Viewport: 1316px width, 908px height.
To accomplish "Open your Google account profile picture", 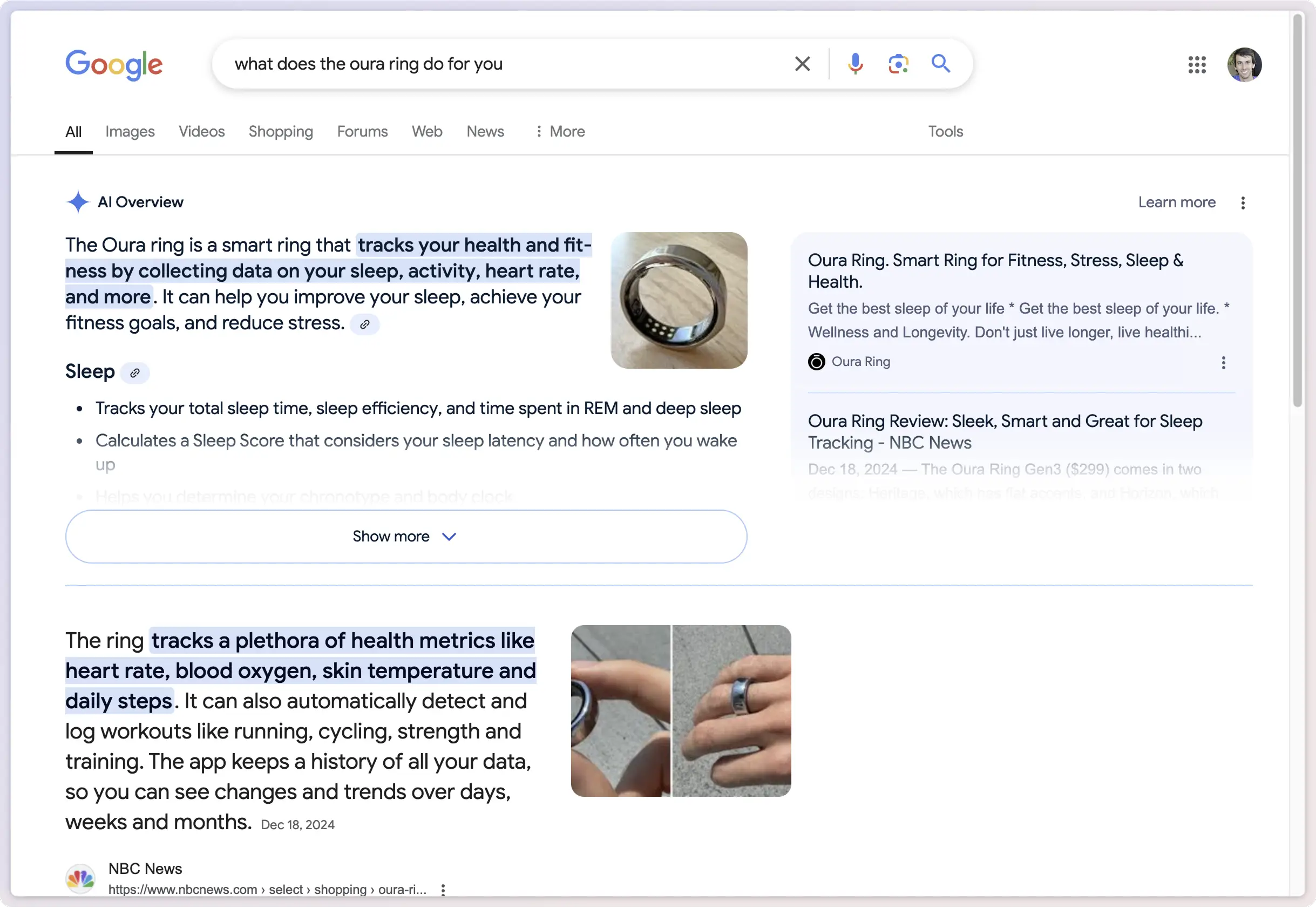I will click(1245, 64).
